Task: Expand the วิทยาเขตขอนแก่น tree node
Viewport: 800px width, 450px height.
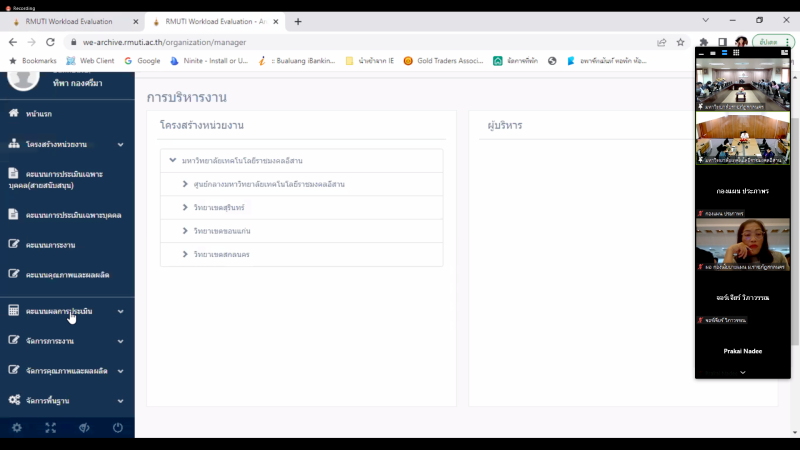Action: 185,231
